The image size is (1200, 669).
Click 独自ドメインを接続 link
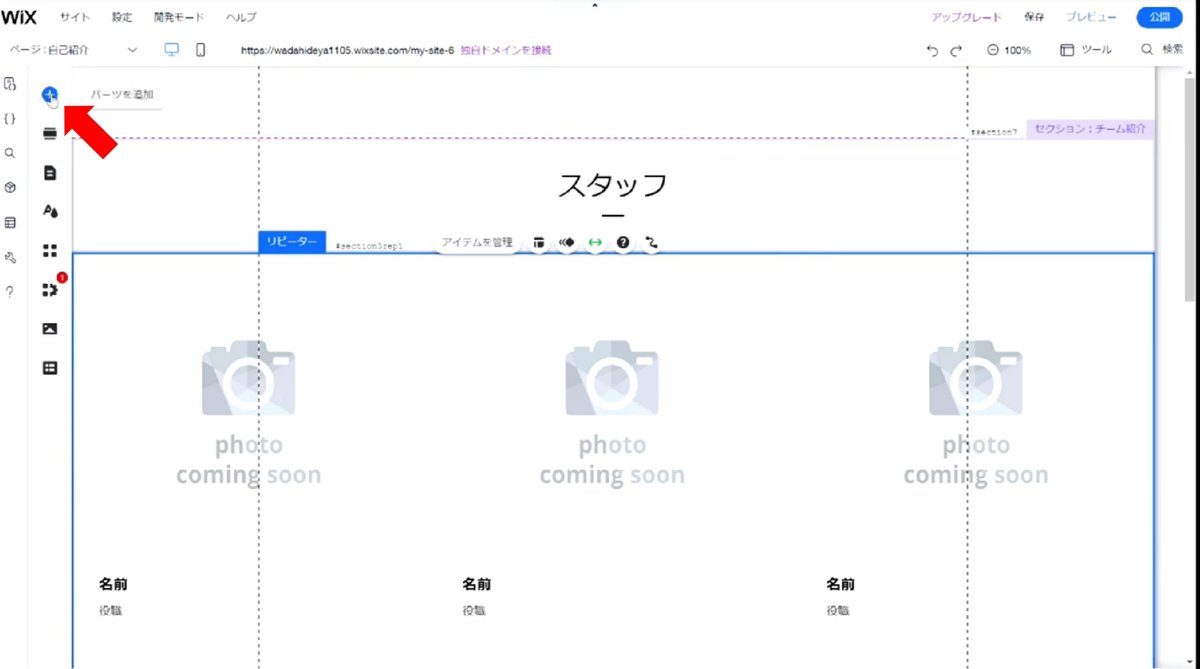click(x=506, y=50)
